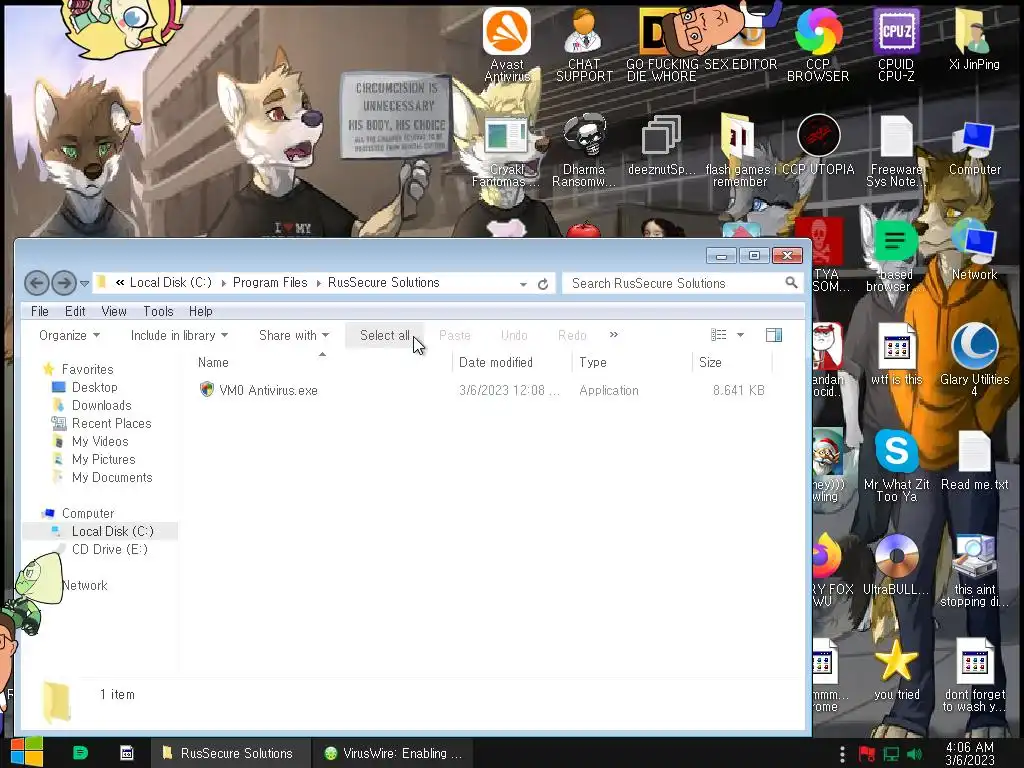Open the Skype-style Mr What Zit Too Ya icon
The image size is (1024, 768).
click(896, 465)
